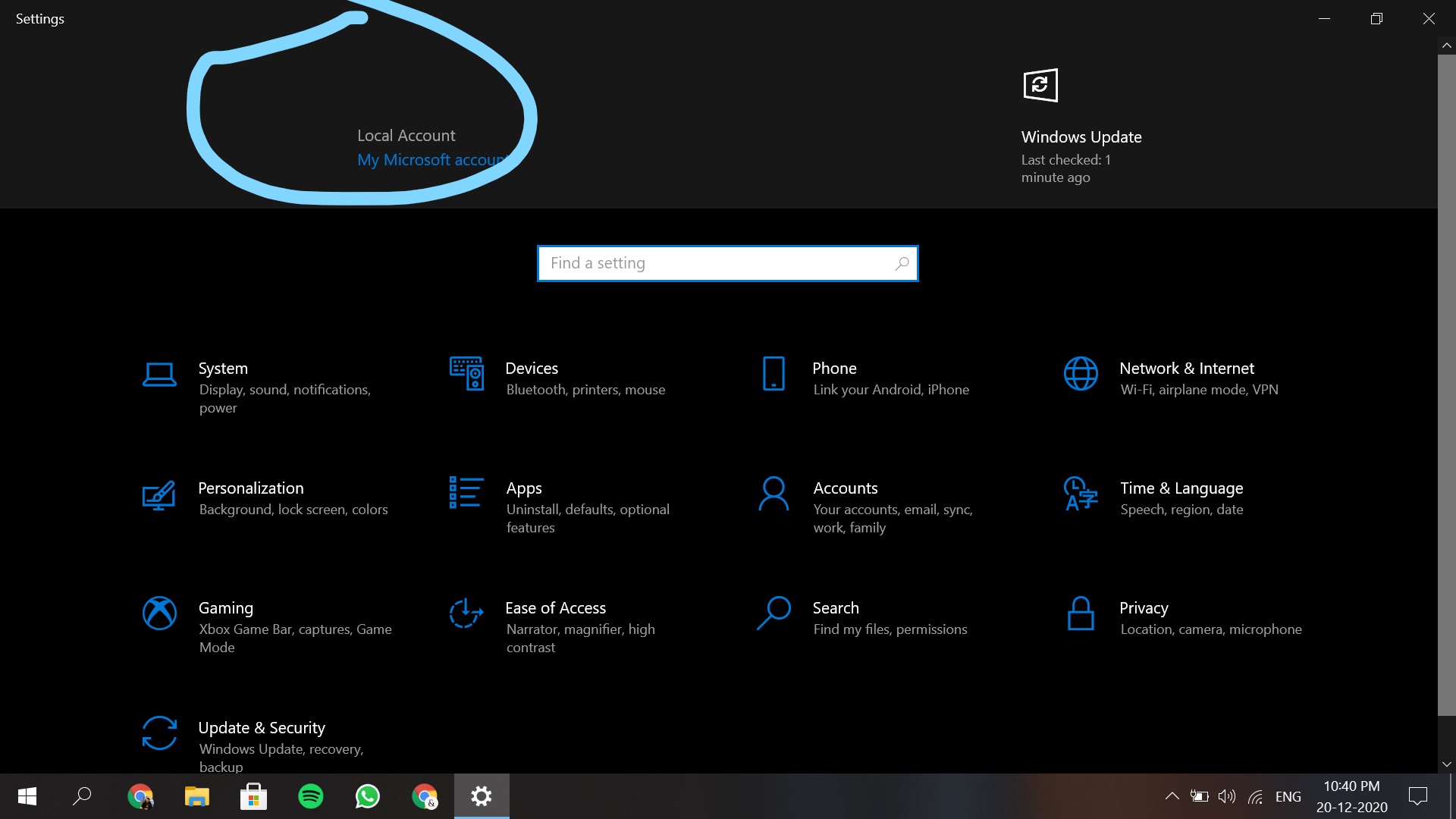Click 'Speech, region, date' description
The width and height of the screenshot is (1456, 819).
(1181, 510)
